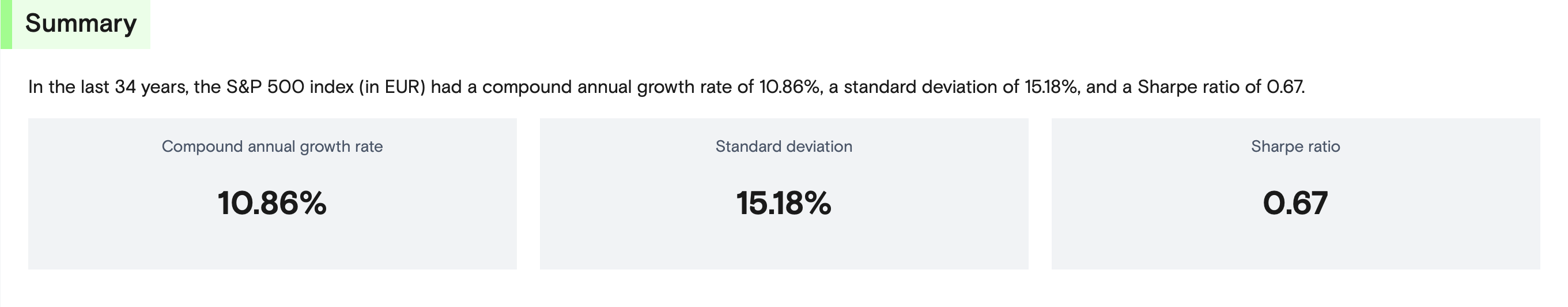Click the large 0.67 card value

tap(1295, 203)
